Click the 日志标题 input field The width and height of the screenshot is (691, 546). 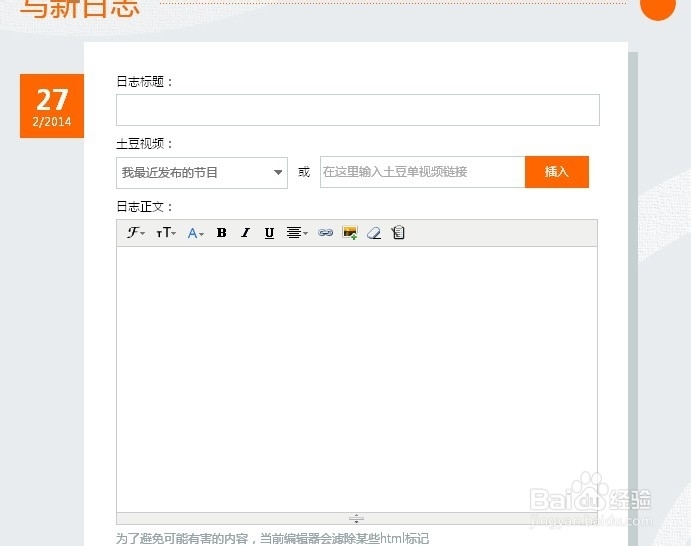358,110
